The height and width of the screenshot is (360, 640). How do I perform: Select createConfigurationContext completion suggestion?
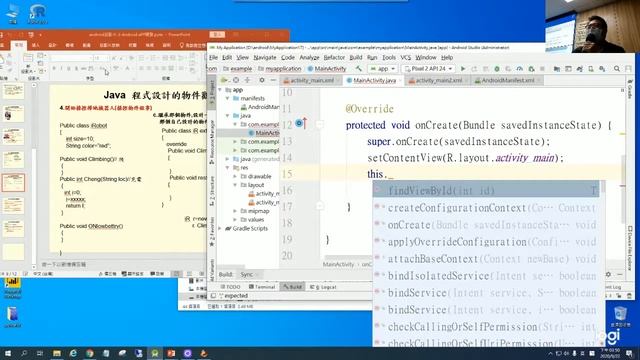(x=486, y=208)
